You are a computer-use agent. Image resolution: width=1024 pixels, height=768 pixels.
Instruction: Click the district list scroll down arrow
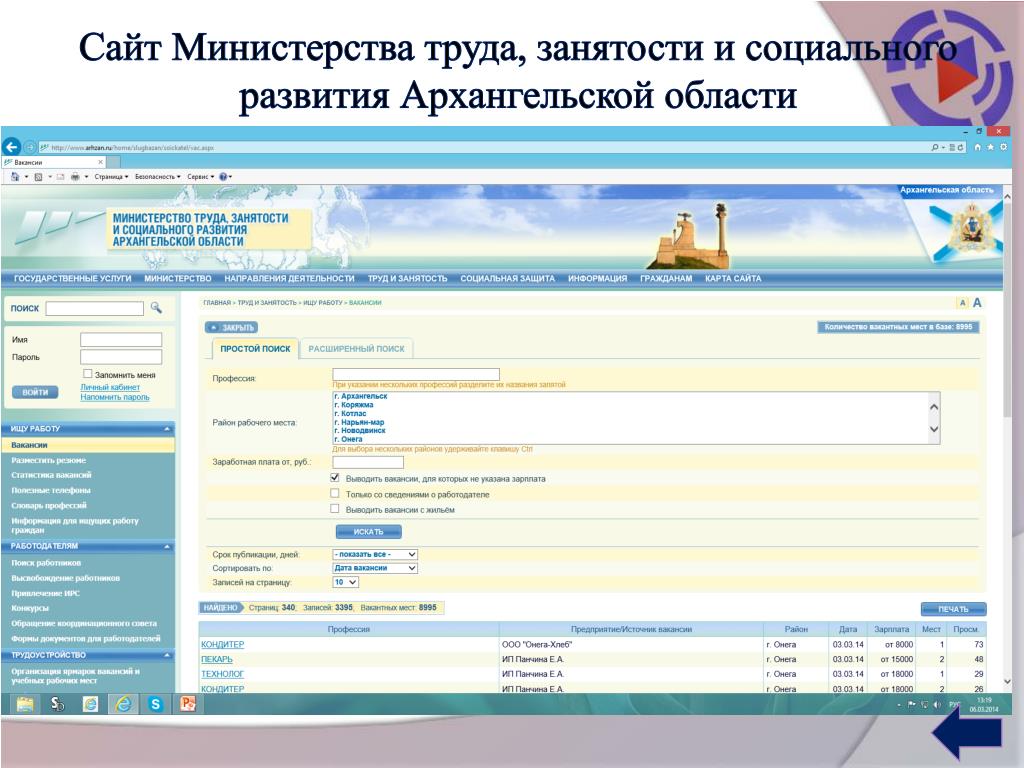tap(934, 430)
